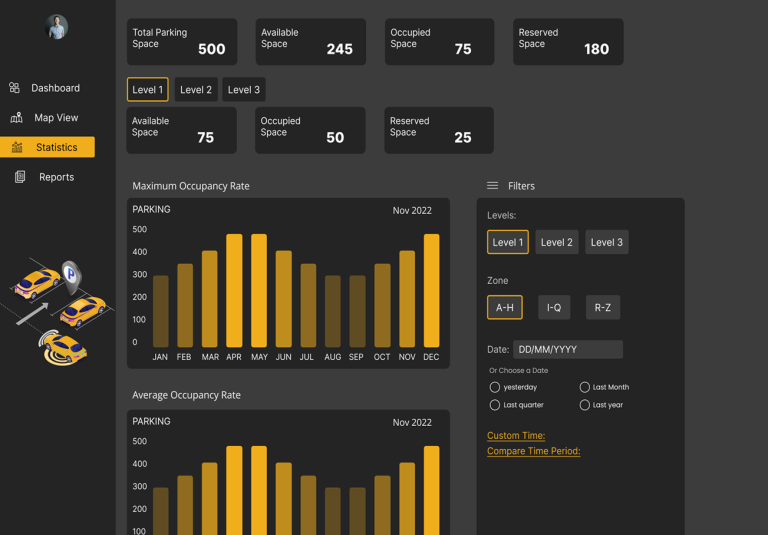Image resolution: width=768 pixels, height=535 pixels.
Task: Click the Reserved Space 180 card
Action: point(568,42)
